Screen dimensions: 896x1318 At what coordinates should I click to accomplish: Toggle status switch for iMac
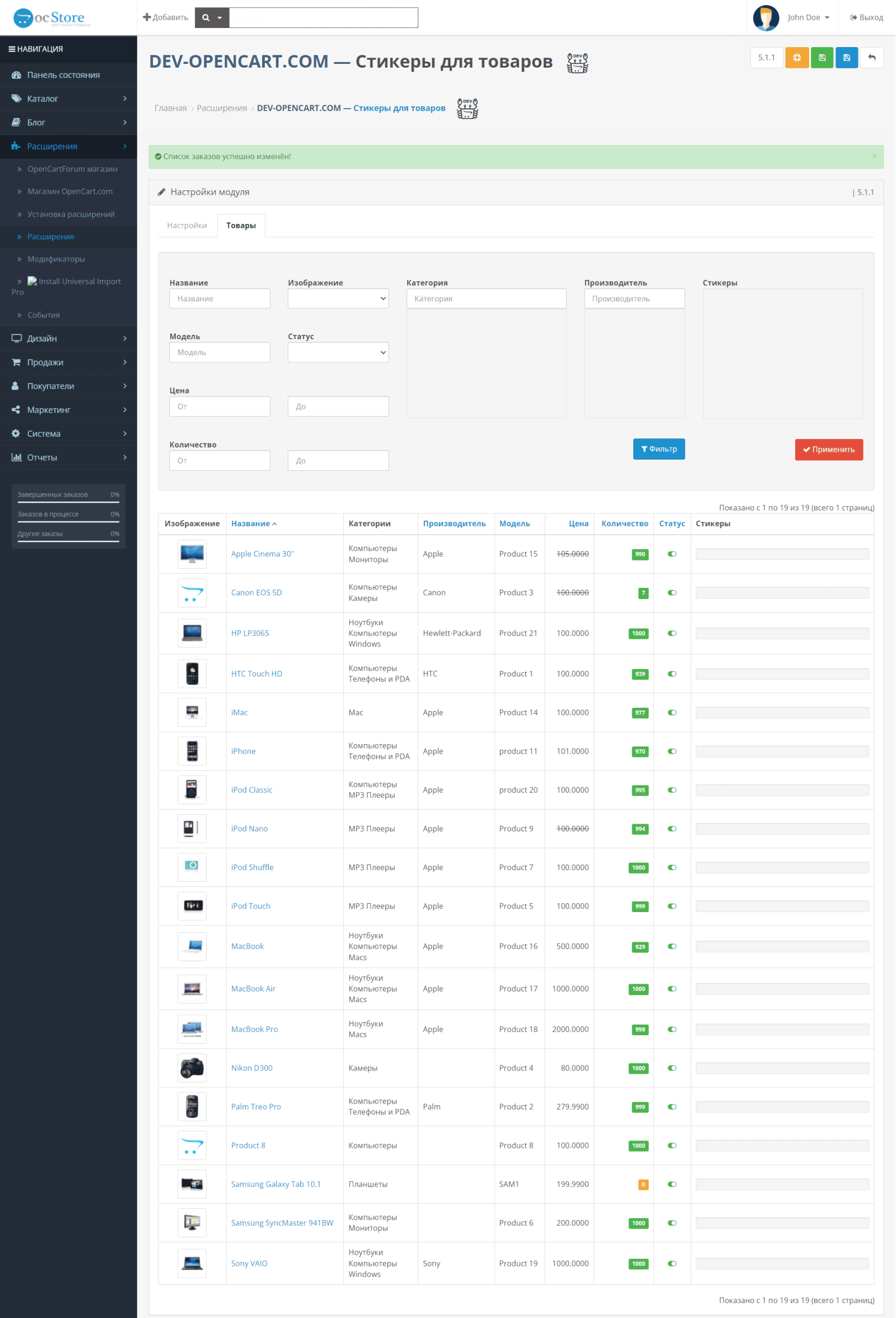coord(672,713)
